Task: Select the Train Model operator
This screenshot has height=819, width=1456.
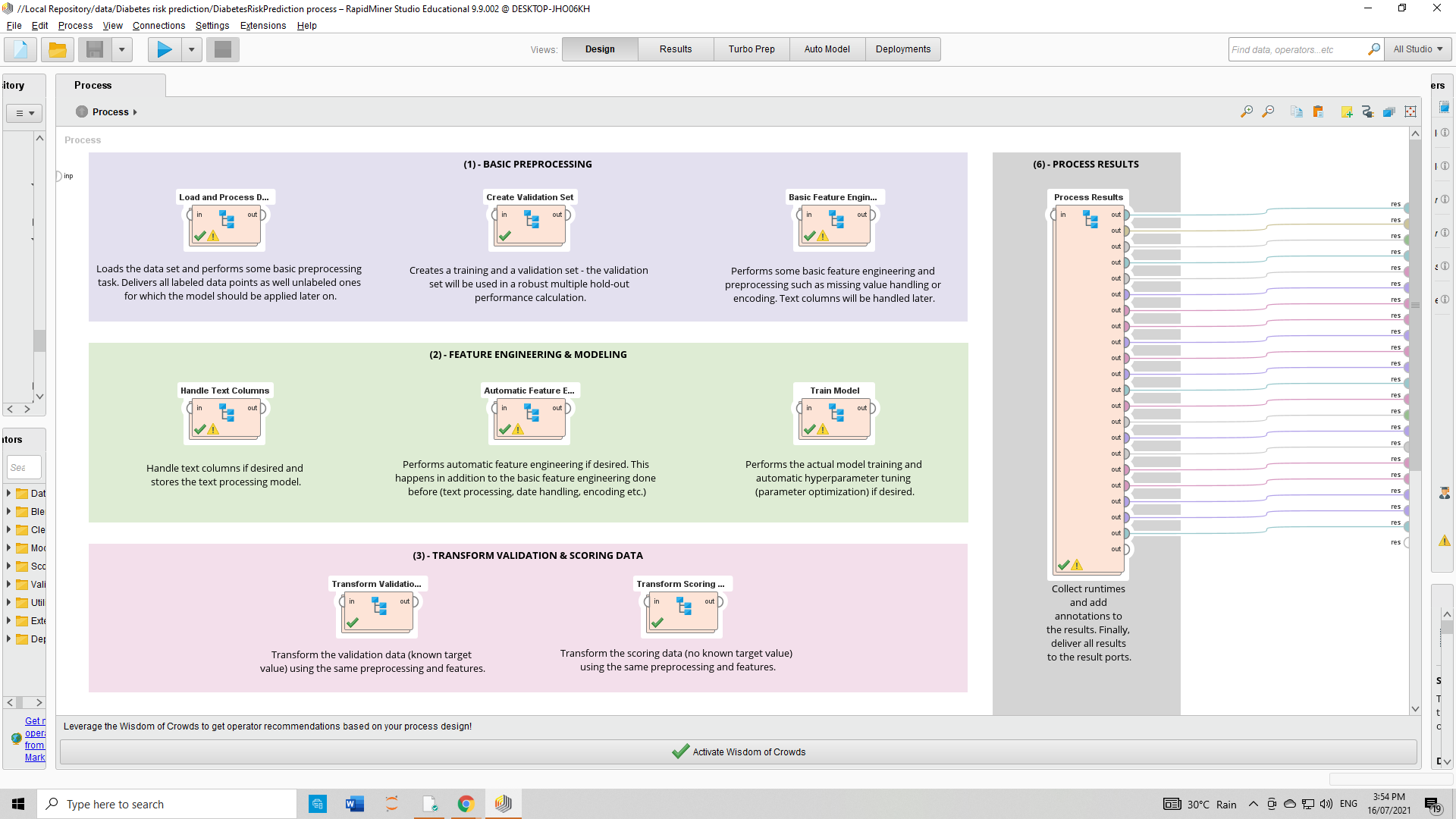Action: coord(836,419)
